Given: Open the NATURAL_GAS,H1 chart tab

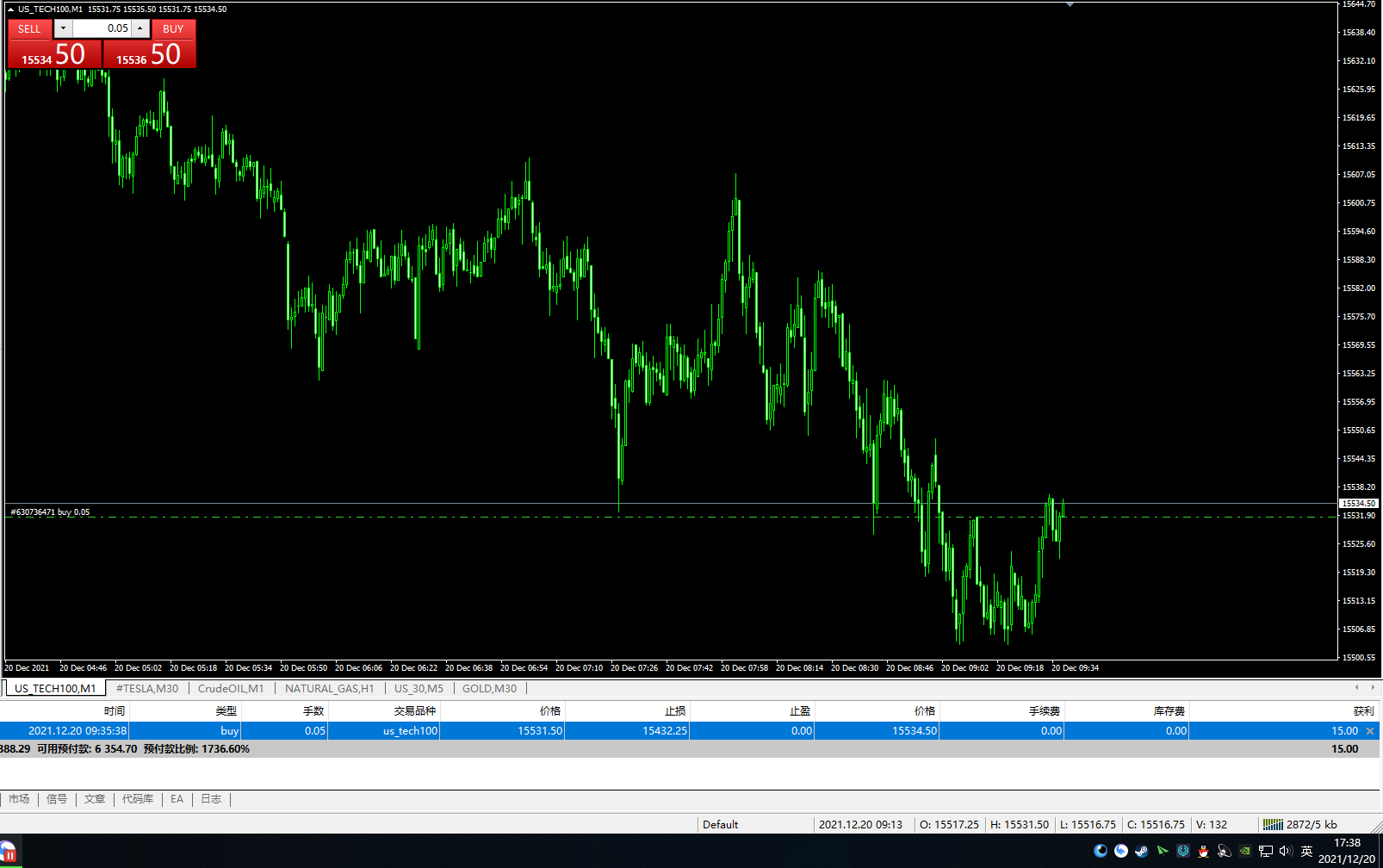Looking at the screenshot, I should pos(330,688).
